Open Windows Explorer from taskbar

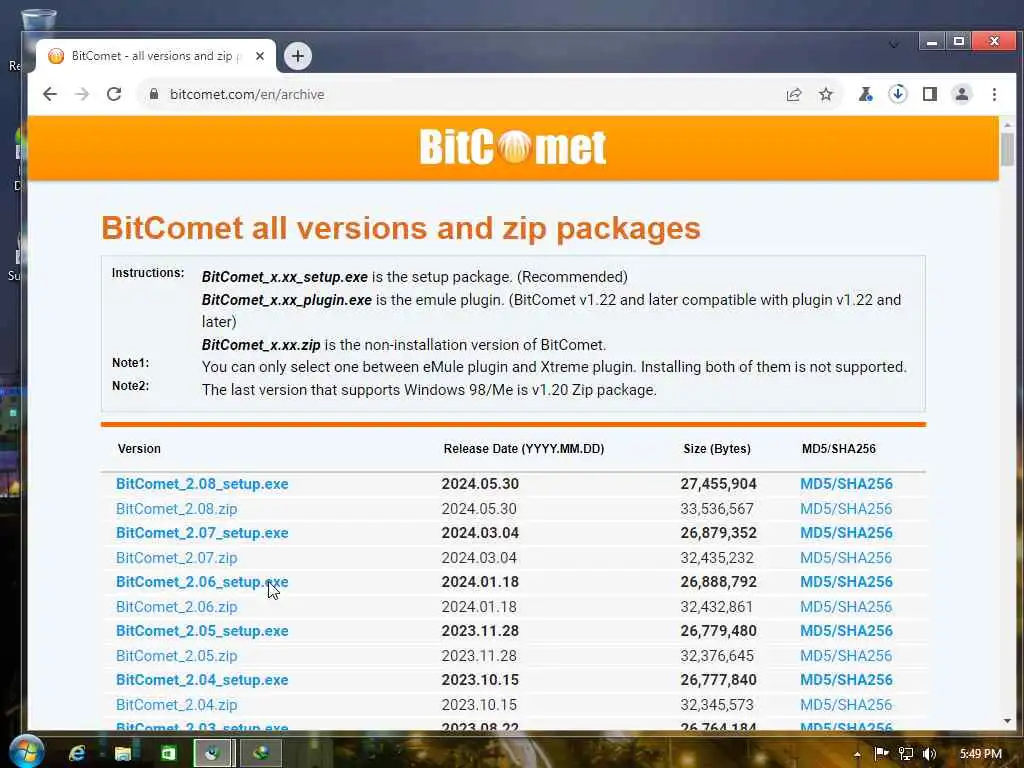tap(123, 754)
